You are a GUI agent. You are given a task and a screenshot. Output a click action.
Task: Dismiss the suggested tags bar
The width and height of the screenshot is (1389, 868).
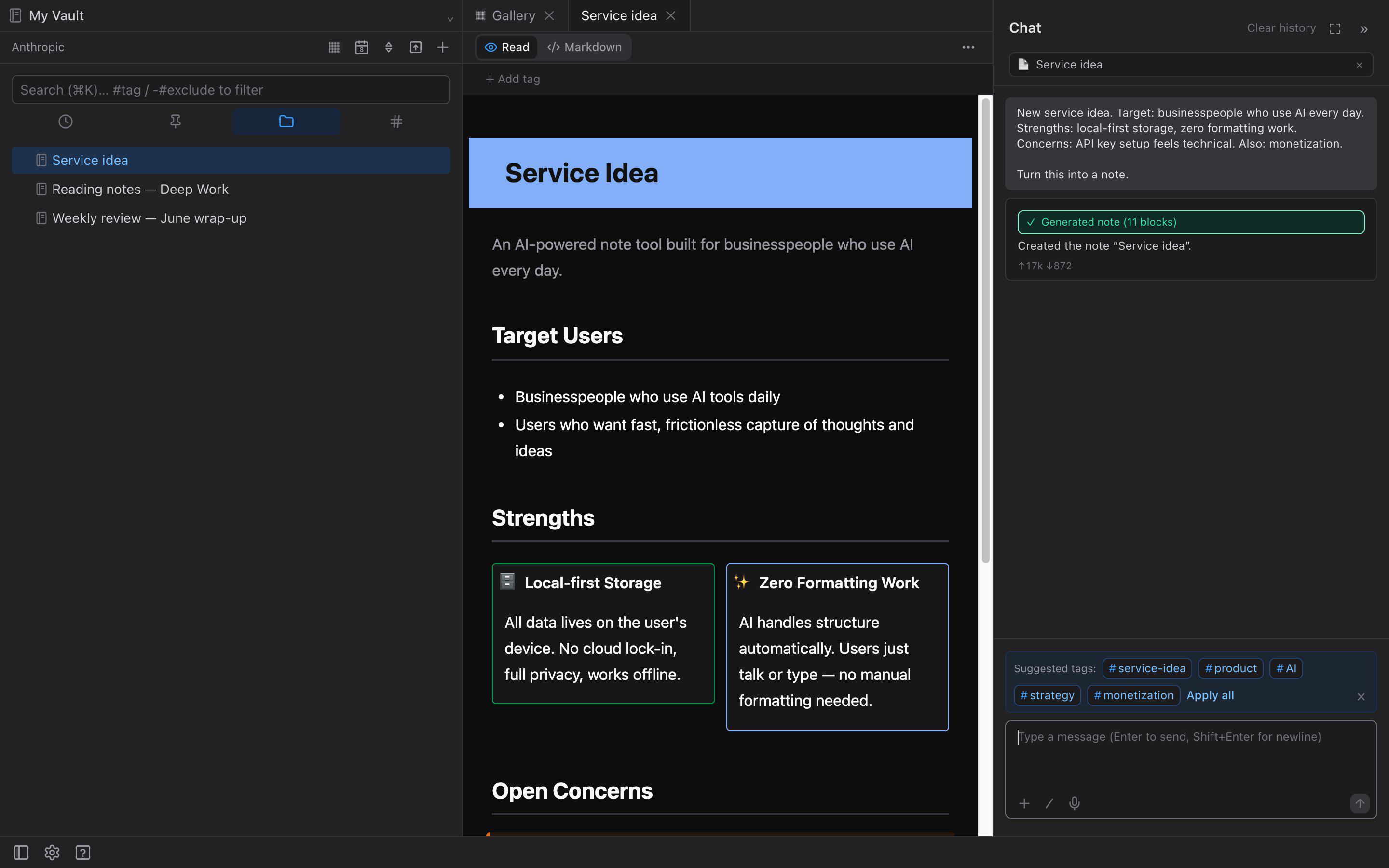coord(1361,696)
